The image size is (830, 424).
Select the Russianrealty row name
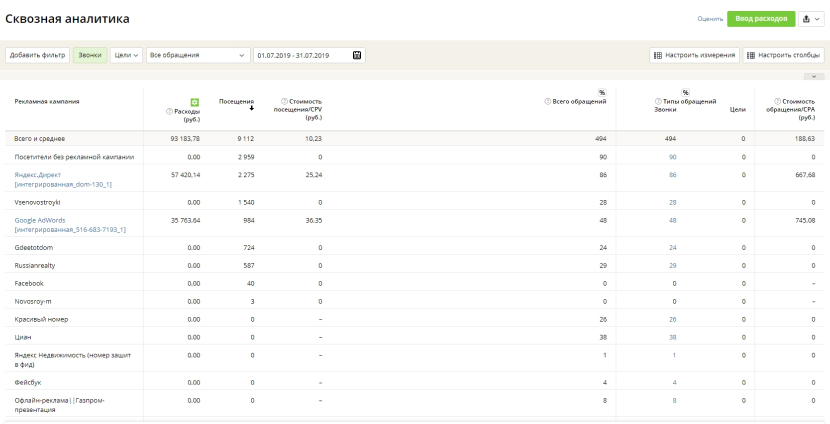pyautogui.click(x=34, y=266)
